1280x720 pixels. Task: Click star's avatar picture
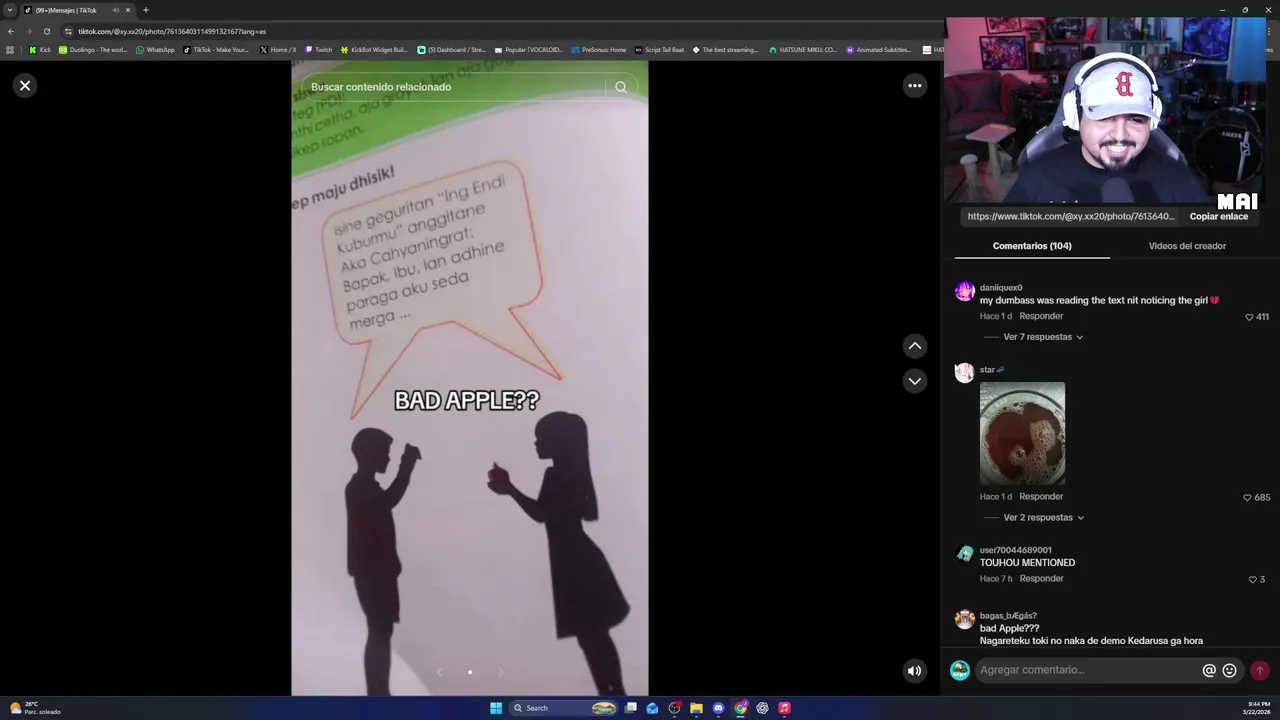pos(964,373)
